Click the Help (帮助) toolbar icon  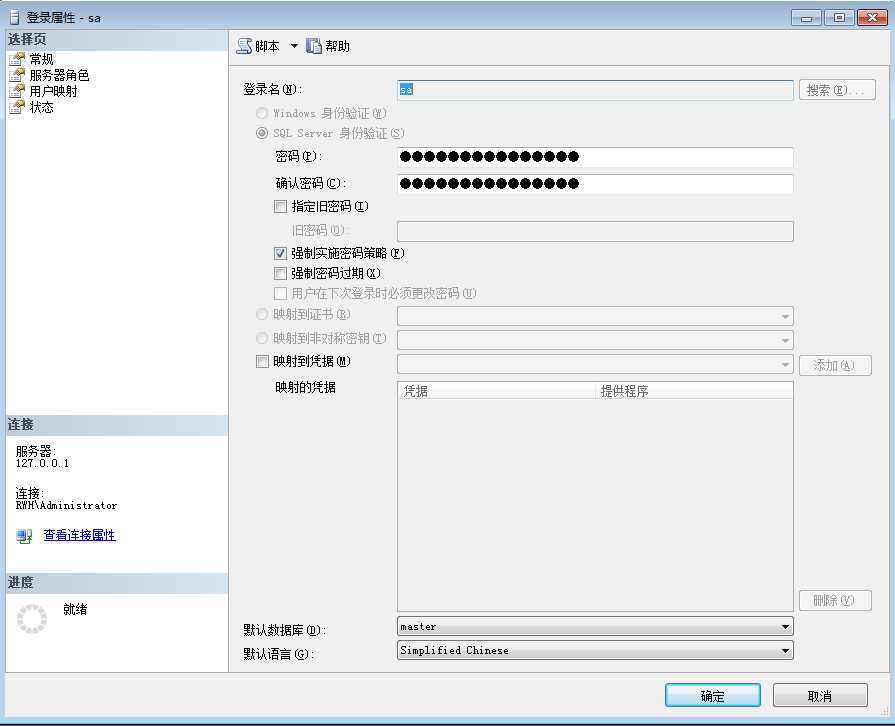click(x=314, y=46)
